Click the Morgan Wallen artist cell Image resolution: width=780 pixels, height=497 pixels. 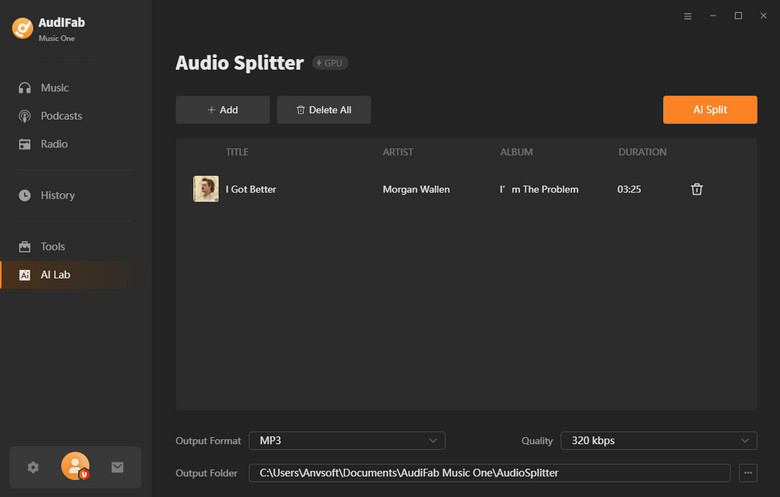tap(416, 190)
